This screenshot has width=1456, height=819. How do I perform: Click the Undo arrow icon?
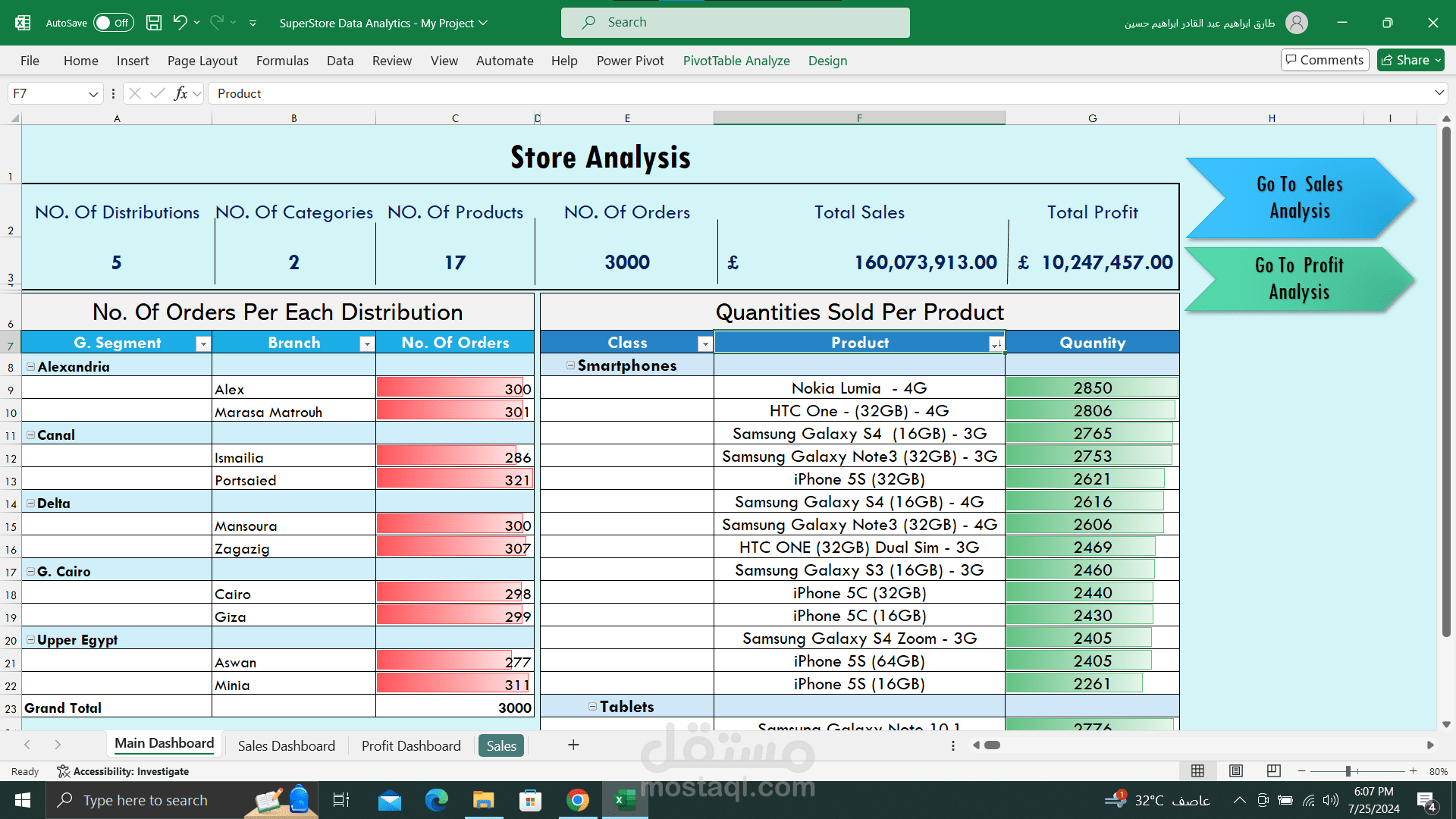coord(180,23)
